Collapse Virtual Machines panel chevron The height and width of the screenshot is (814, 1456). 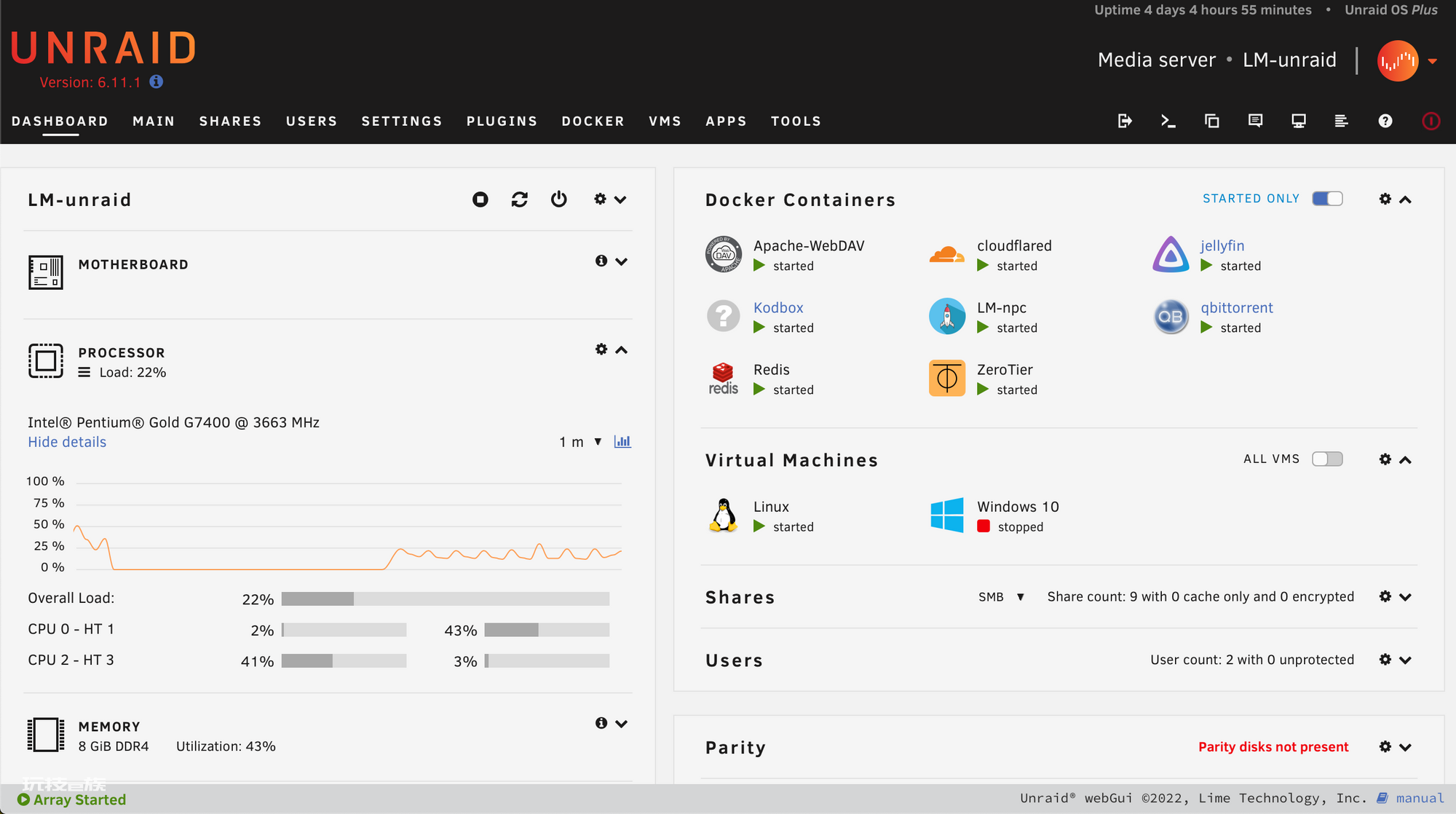tap(1406, 460)
